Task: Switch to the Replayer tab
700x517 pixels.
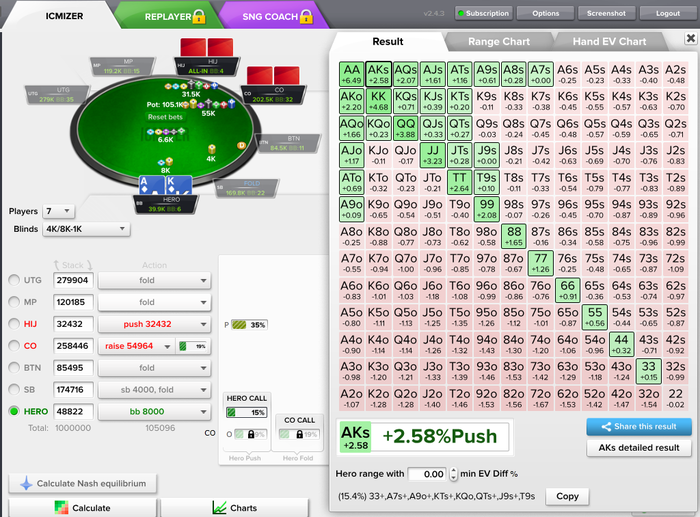Action: coord(169,17)
